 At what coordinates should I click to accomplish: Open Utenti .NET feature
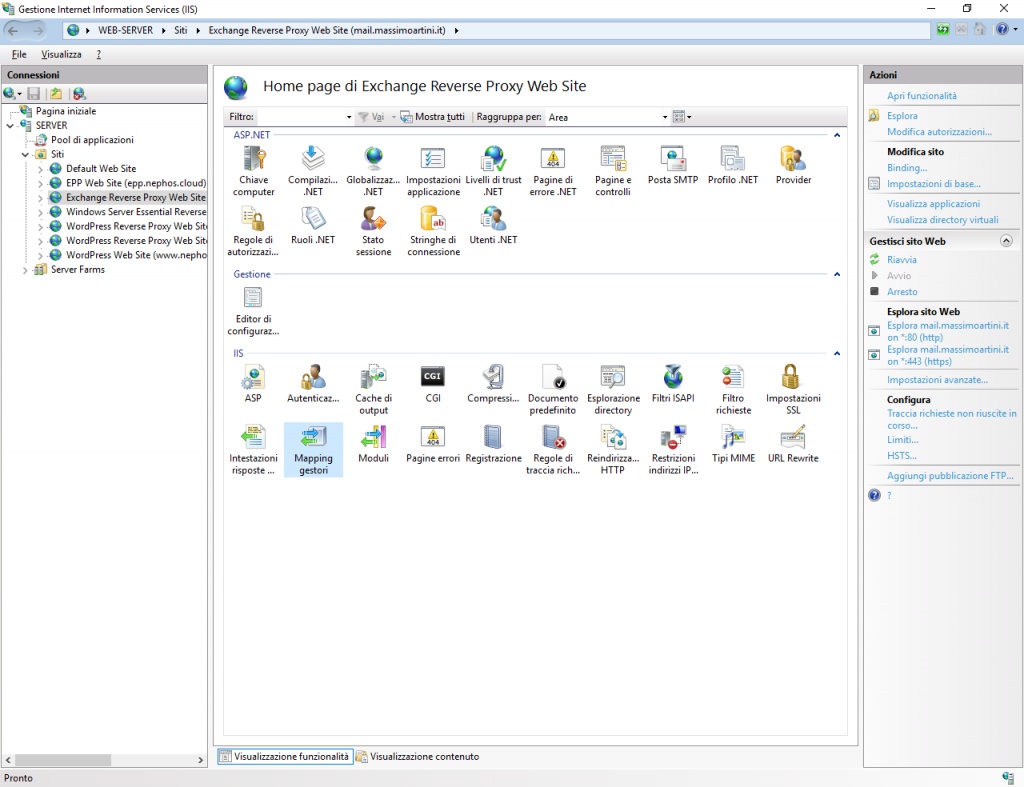click(x=493, y=225)
